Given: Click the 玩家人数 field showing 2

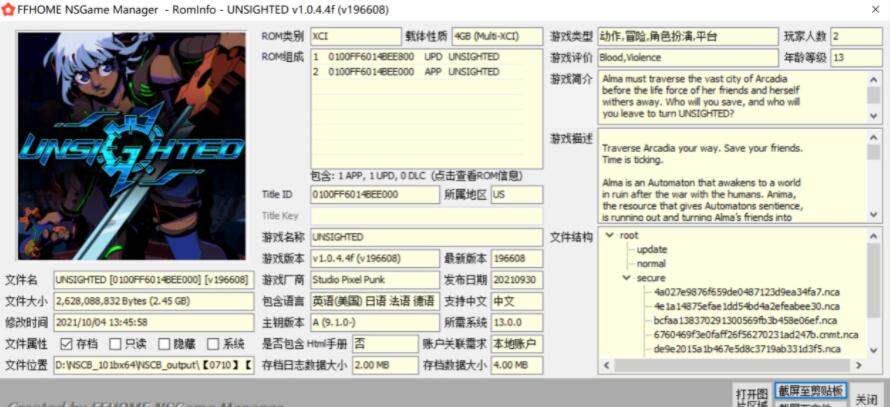Looking at the screenshot, I should [857, 36].
